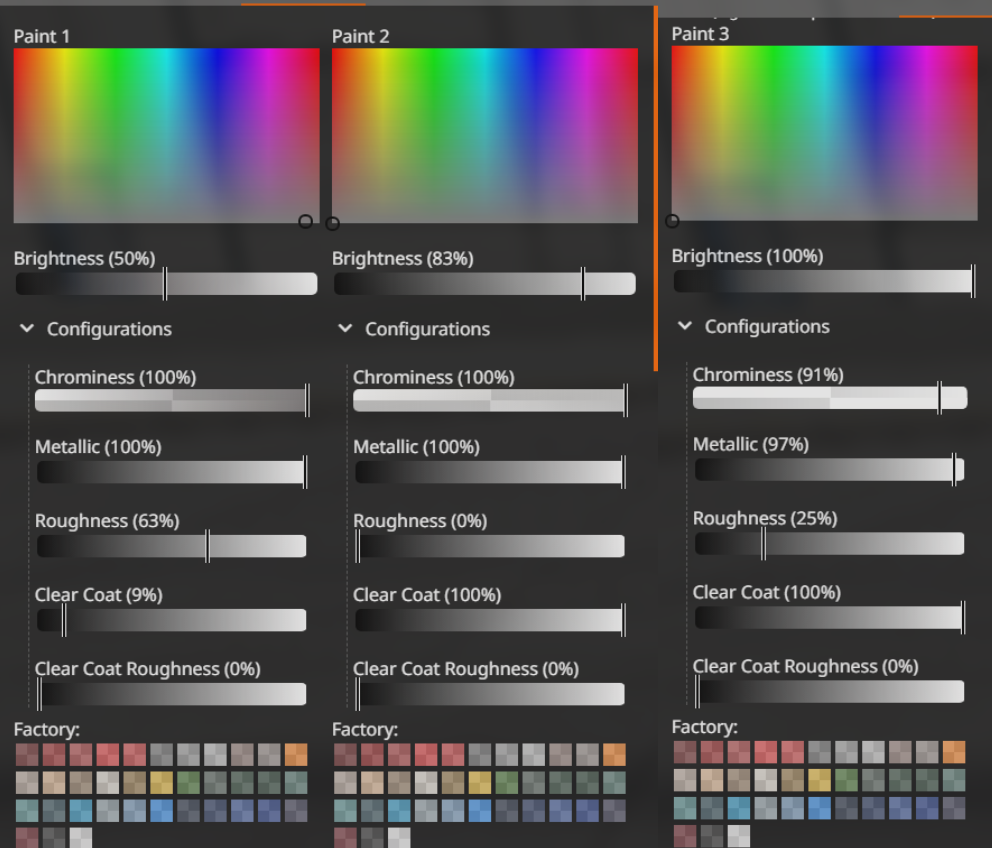Screen dimensions: 992x848
Task: Pick a color in Paint 3 hue field
Action: pyautogui.click(x=824, y=133)
